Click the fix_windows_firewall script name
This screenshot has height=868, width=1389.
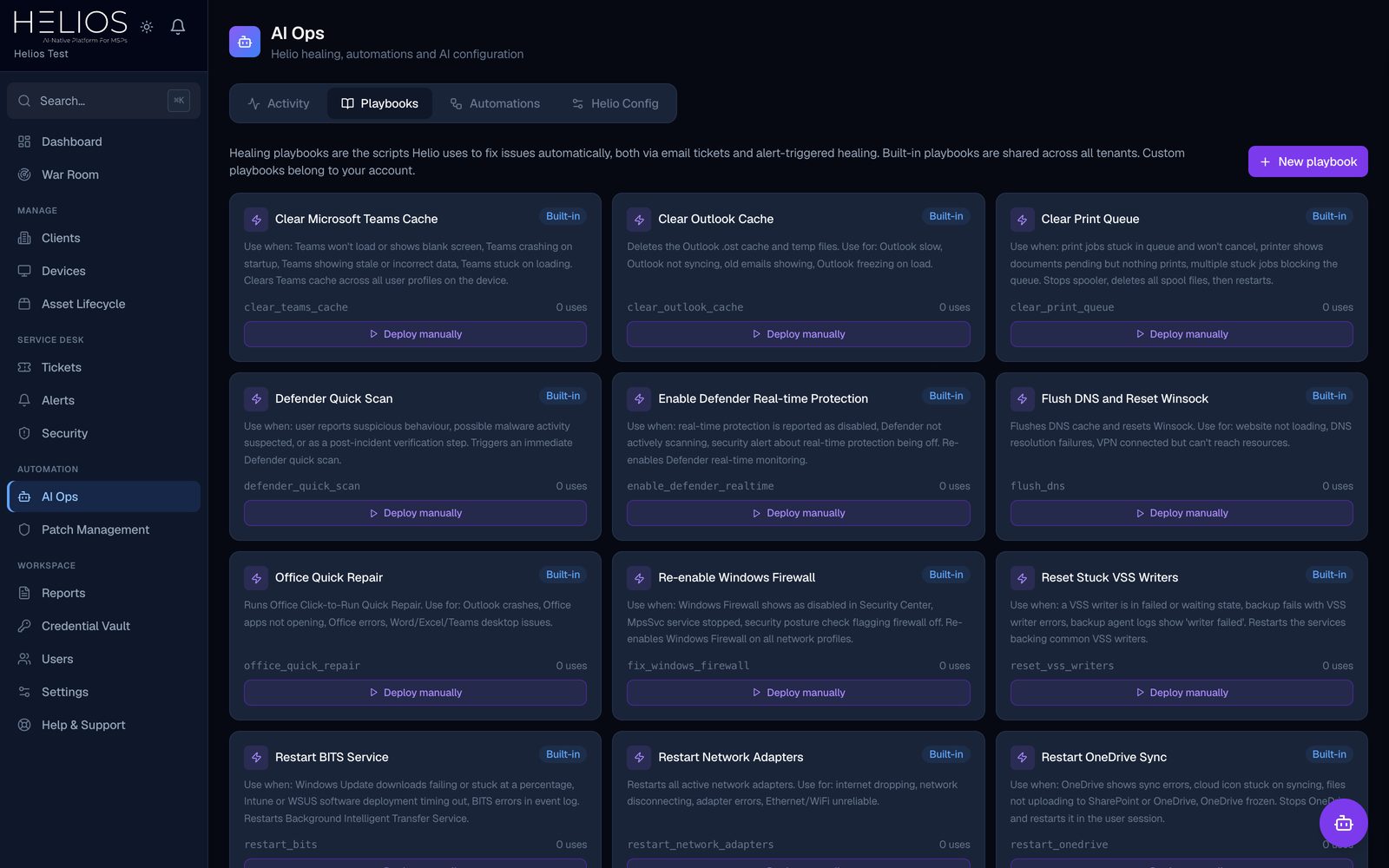tap(688, 666)
